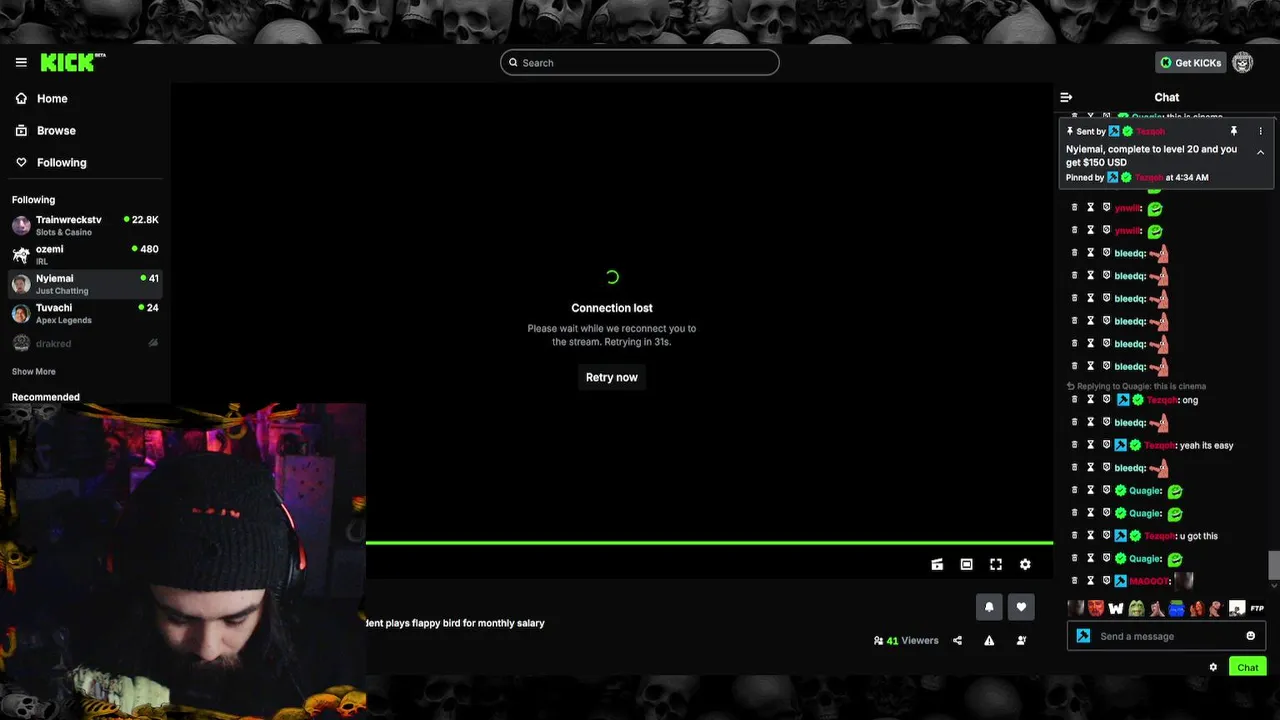Collapse chat with the arrow icon
The width and height of the screenshot is (1280, 720).
pyautogui.click(x=1066, y=97)
